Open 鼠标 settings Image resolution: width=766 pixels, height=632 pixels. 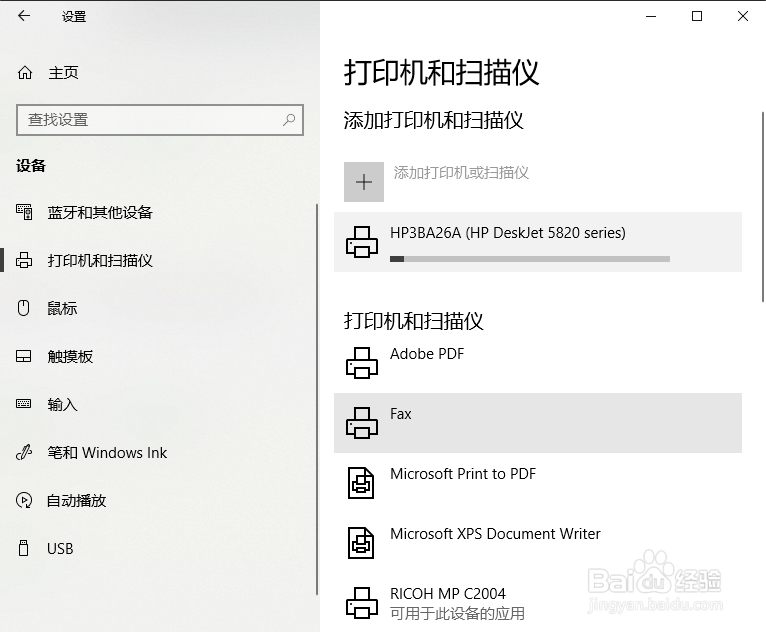click(62, 308)
